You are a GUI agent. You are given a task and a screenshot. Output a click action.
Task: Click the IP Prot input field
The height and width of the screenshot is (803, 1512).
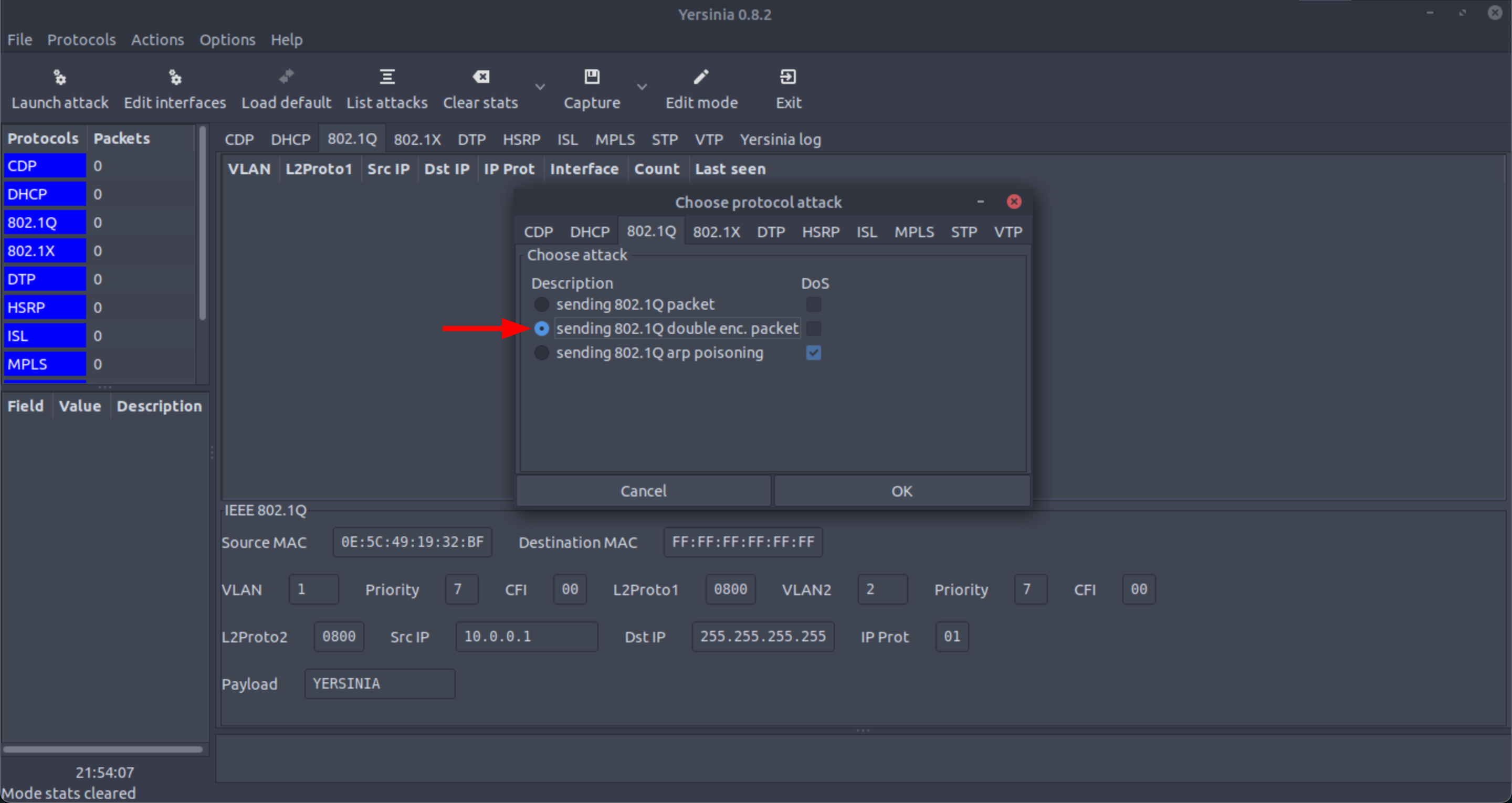(x=951, y=637)
